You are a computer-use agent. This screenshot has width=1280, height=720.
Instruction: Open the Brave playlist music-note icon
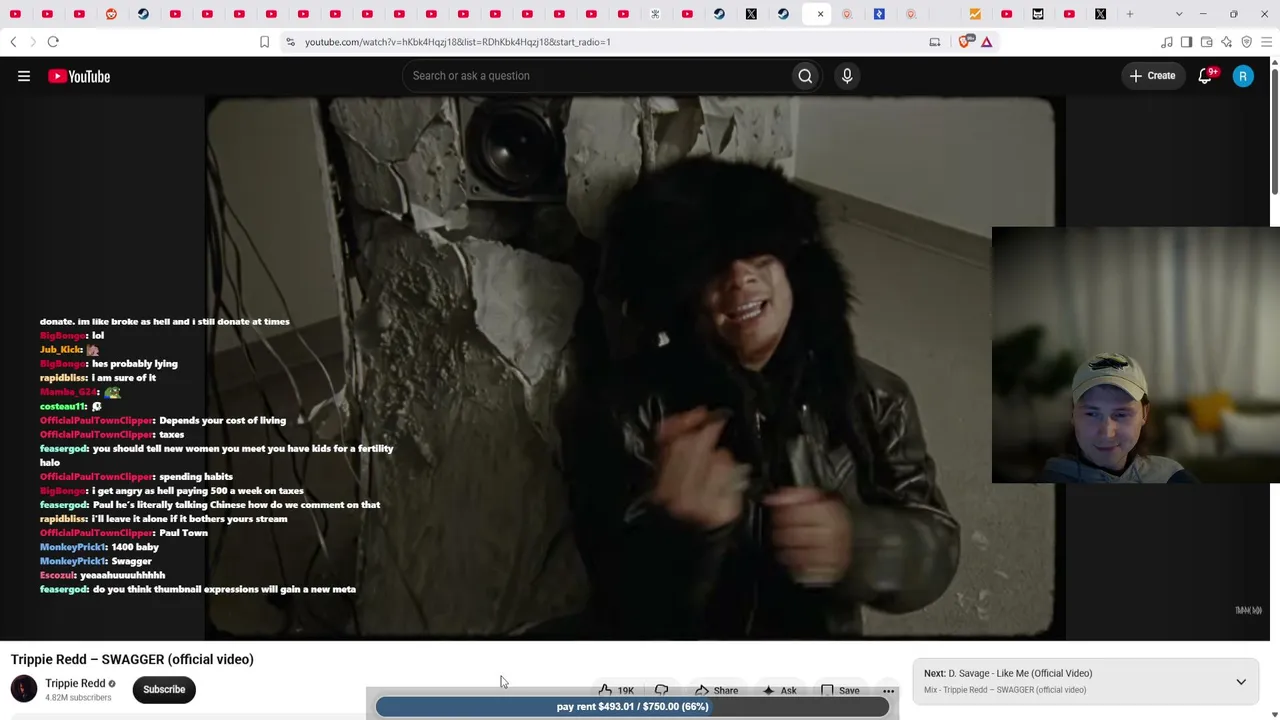1166,42
